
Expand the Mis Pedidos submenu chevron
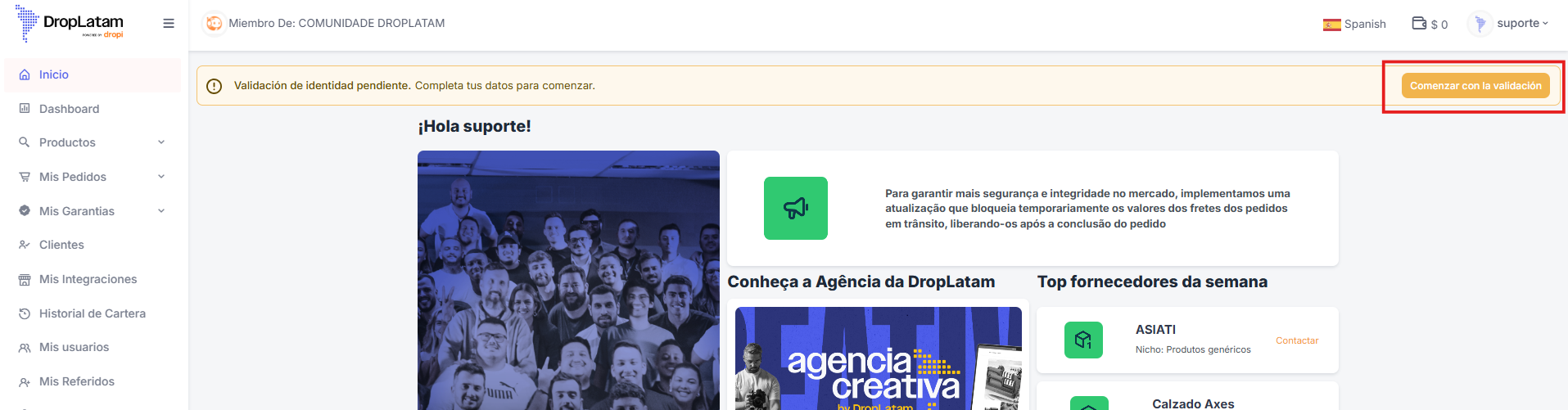tap(161, 177)
